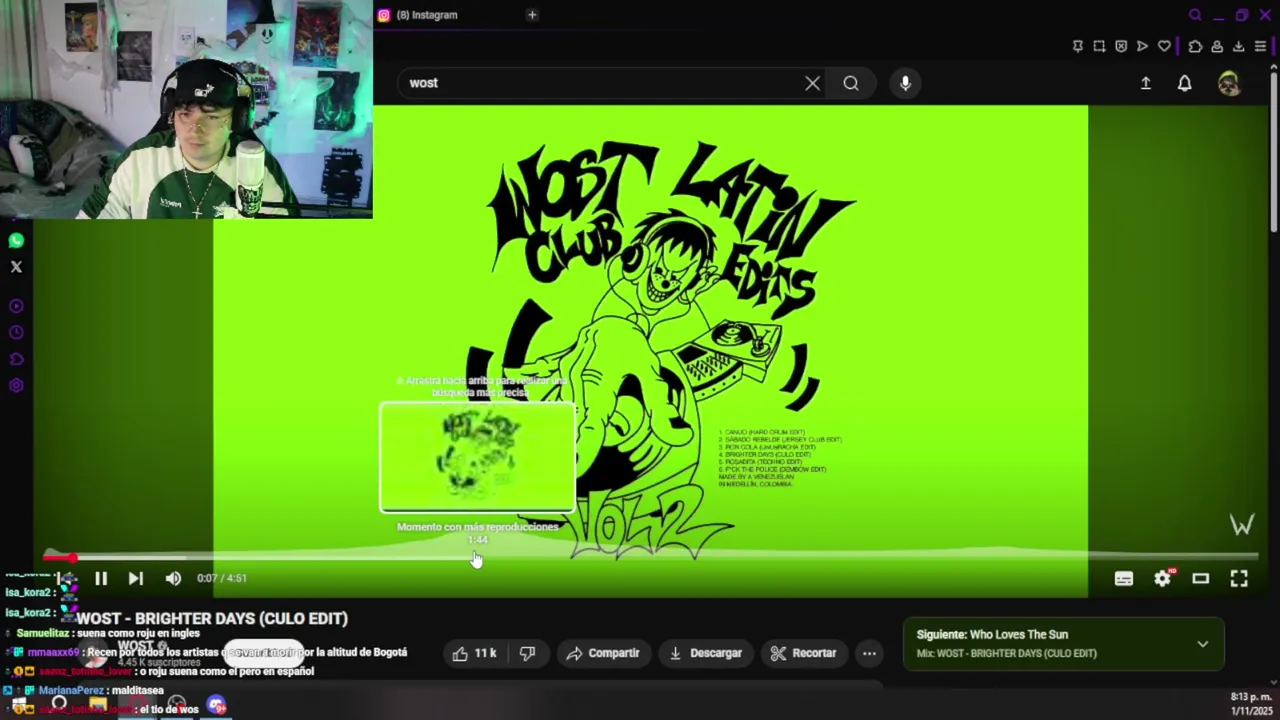Click the video artwork in the player

point(650,350)
